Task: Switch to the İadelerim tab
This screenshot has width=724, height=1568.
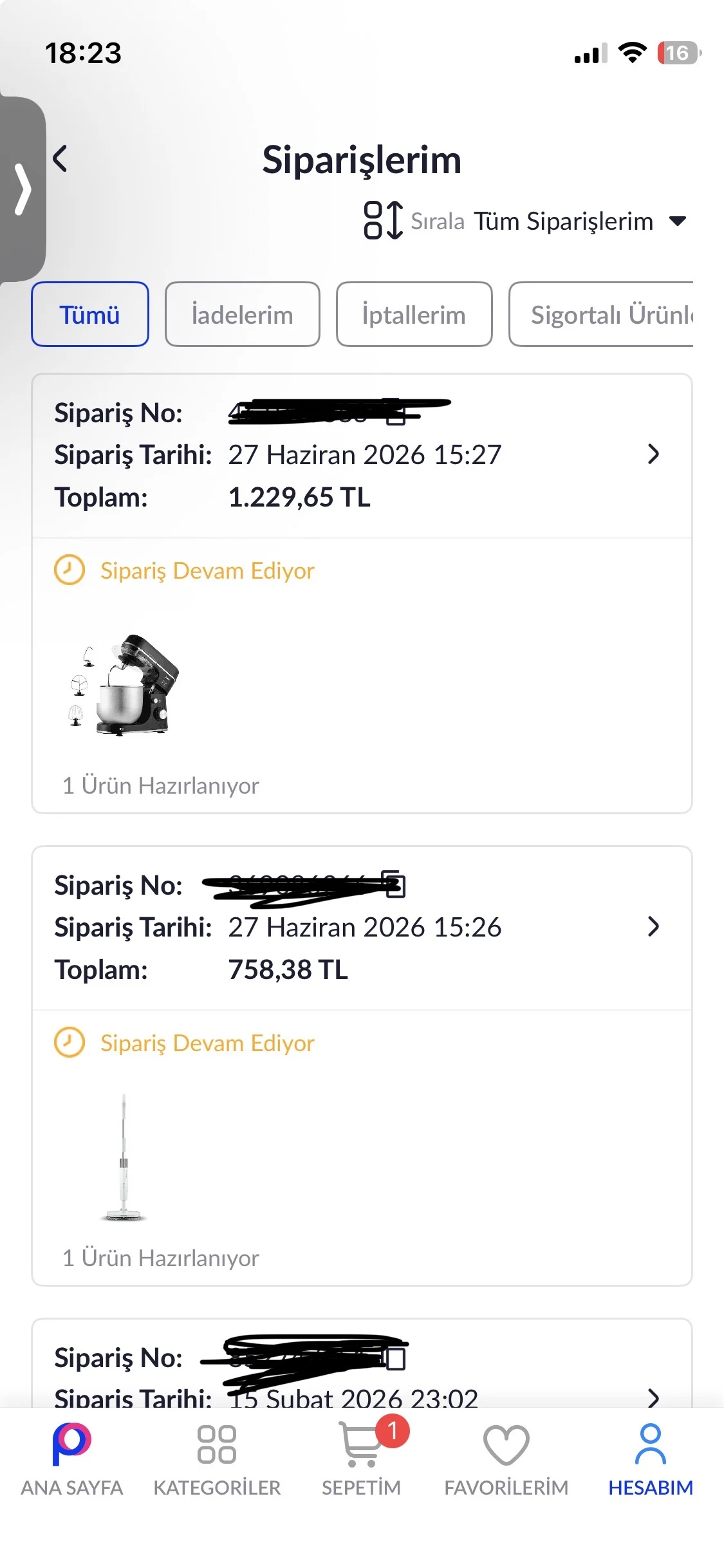Action: pos(242,314)
